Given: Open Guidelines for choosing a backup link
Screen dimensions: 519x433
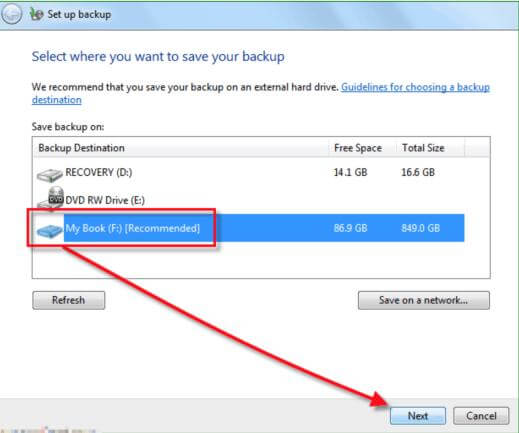Looking at the screenshot, I should point(415,87).
